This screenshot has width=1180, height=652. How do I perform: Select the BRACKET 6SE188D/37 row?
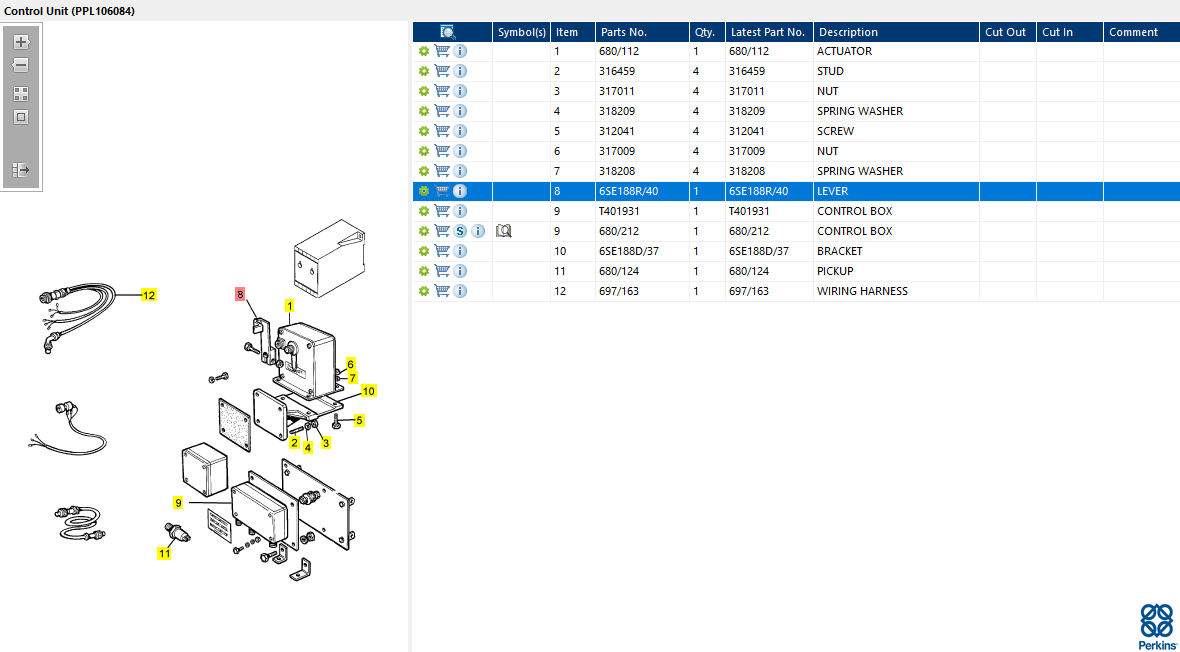(796, 251)
